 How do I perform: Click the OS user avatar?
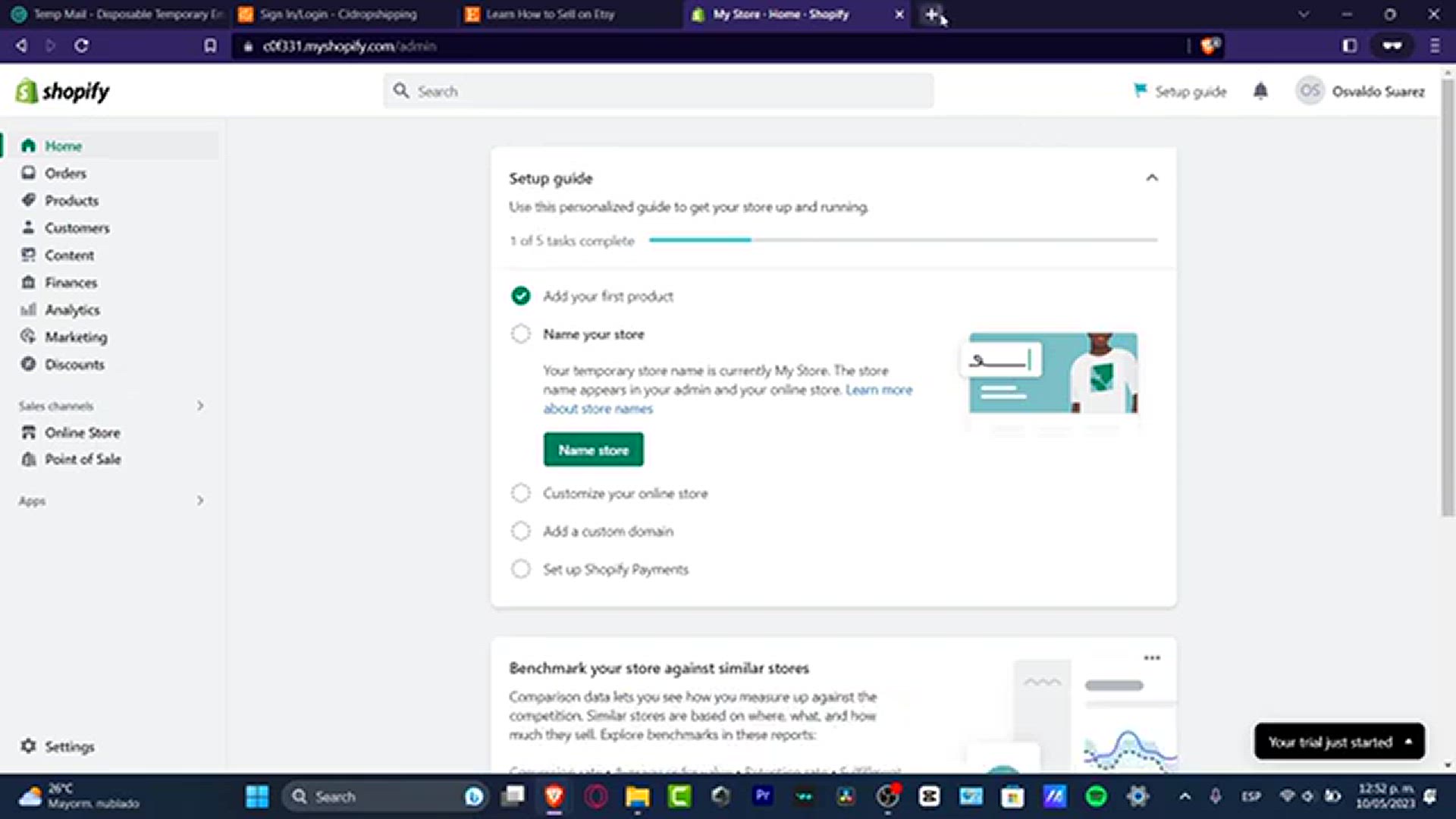coord(1310,91)
